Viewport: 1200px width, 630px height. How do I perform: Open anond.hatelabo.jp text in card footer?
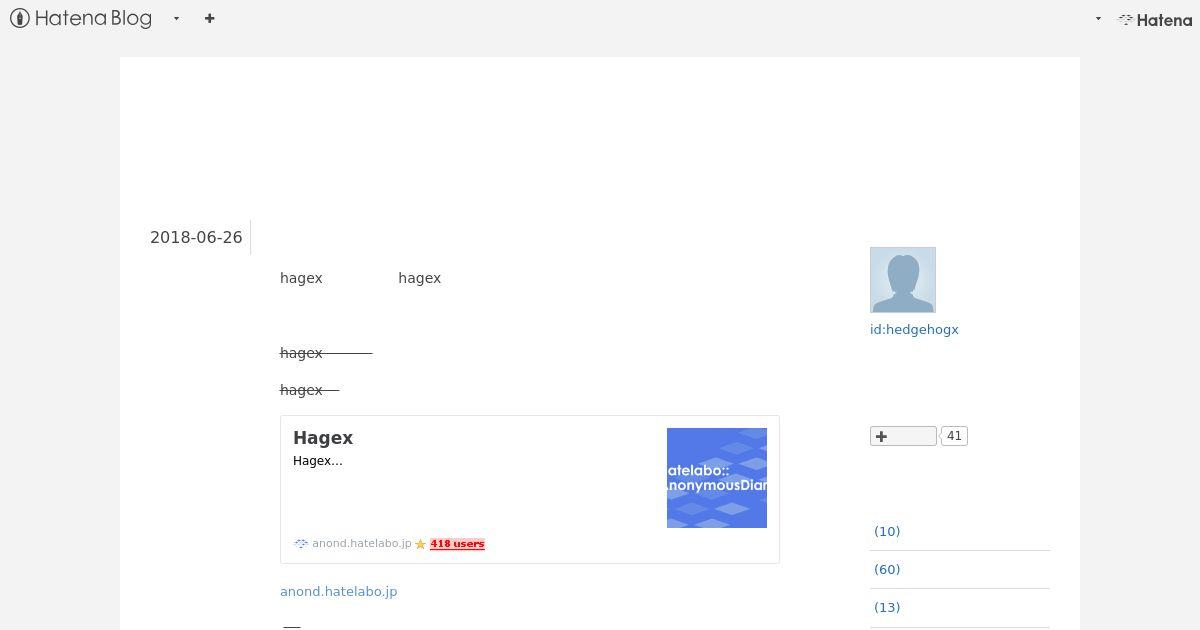362,543
